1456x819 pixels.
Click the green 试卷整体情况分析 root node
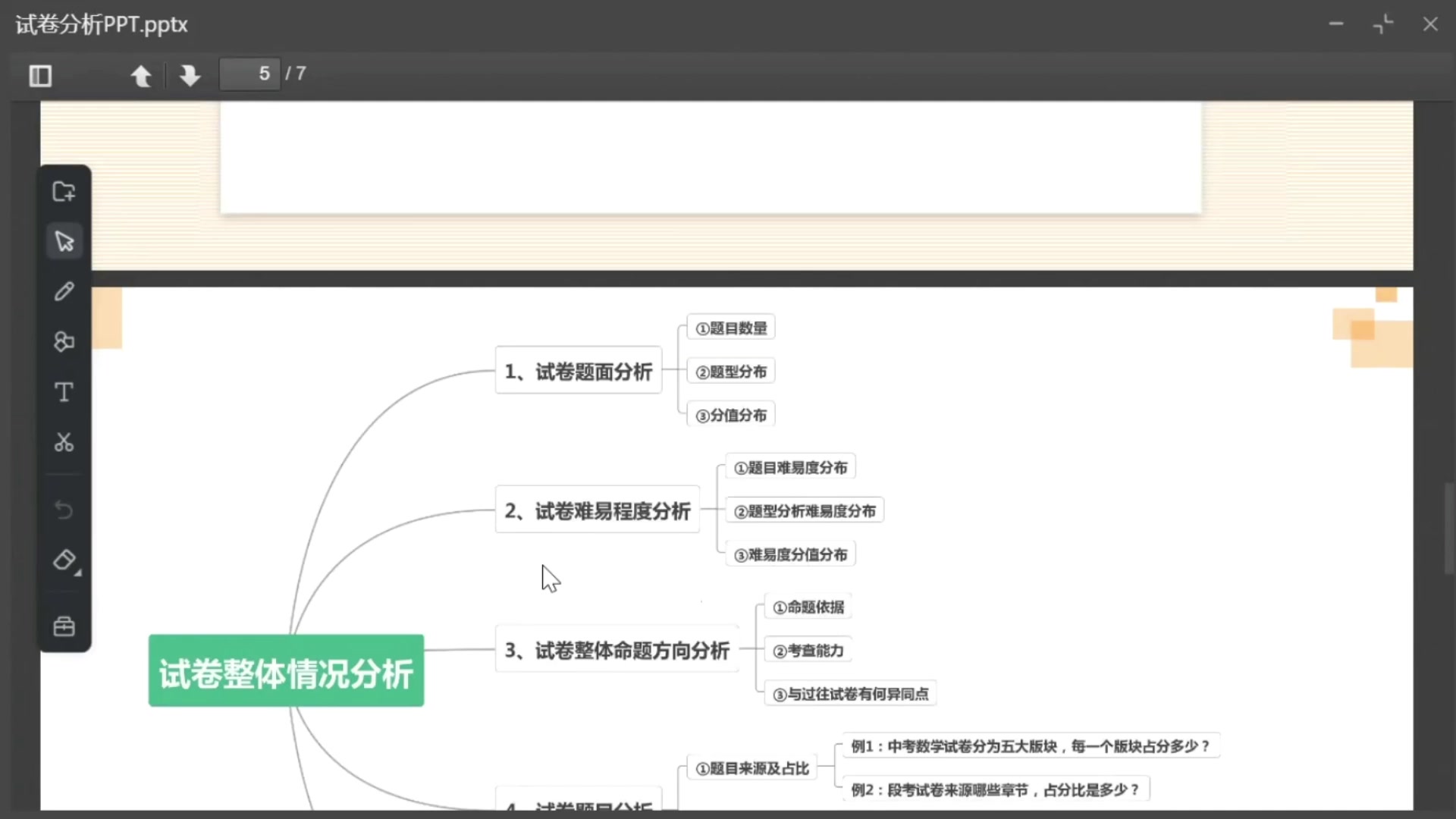[286, 671]
